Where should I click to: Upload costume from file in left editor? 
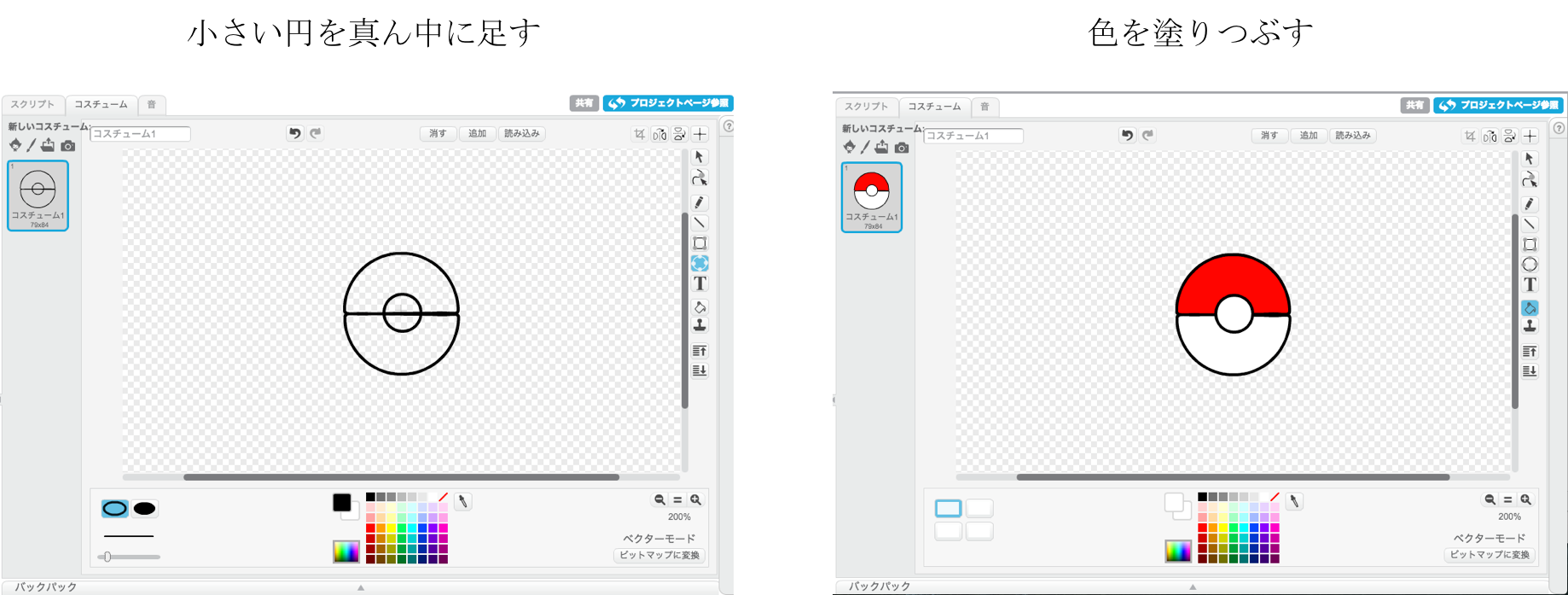pos(48,146)
